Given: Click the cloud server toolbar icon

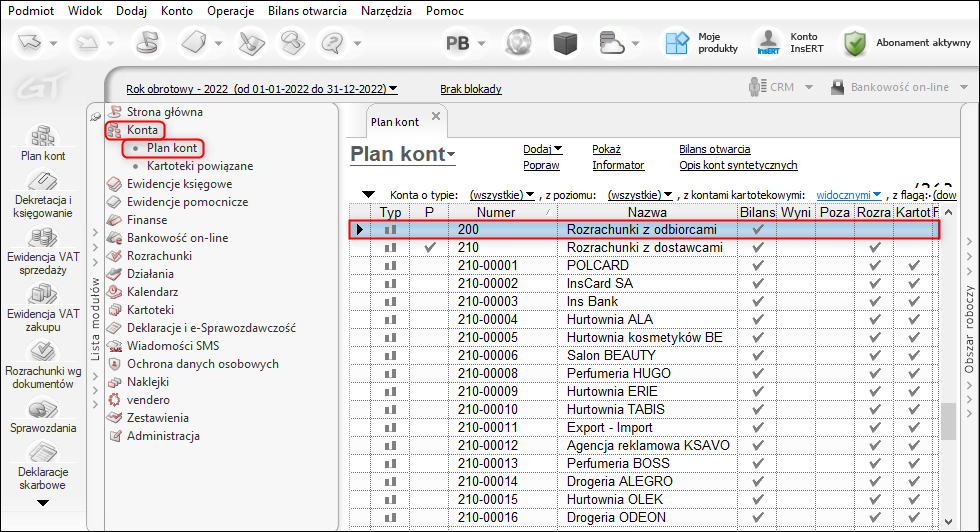Looking at the screenshot, I should click(611, 43).
